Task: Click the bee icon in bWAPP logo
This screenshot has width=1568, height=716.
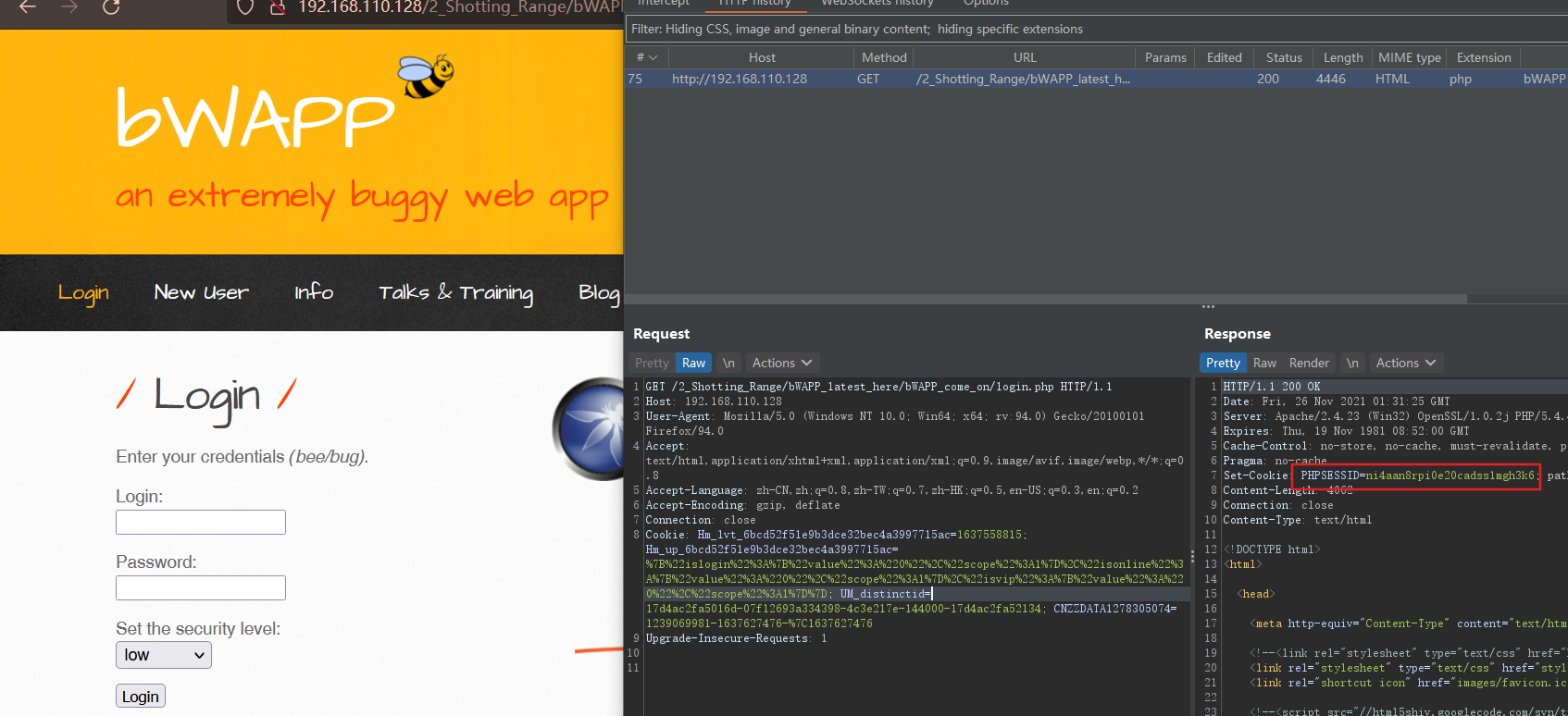Action: pos(425,76)
